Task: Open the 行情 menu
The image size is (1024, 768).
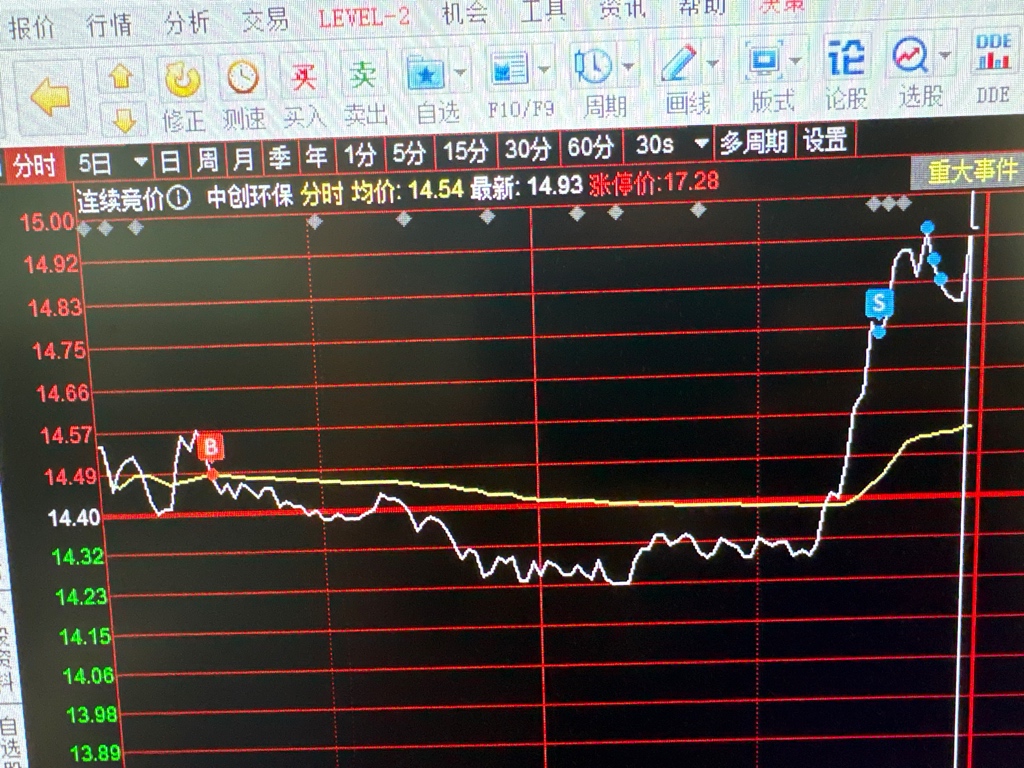Action: tap(109, 26)
